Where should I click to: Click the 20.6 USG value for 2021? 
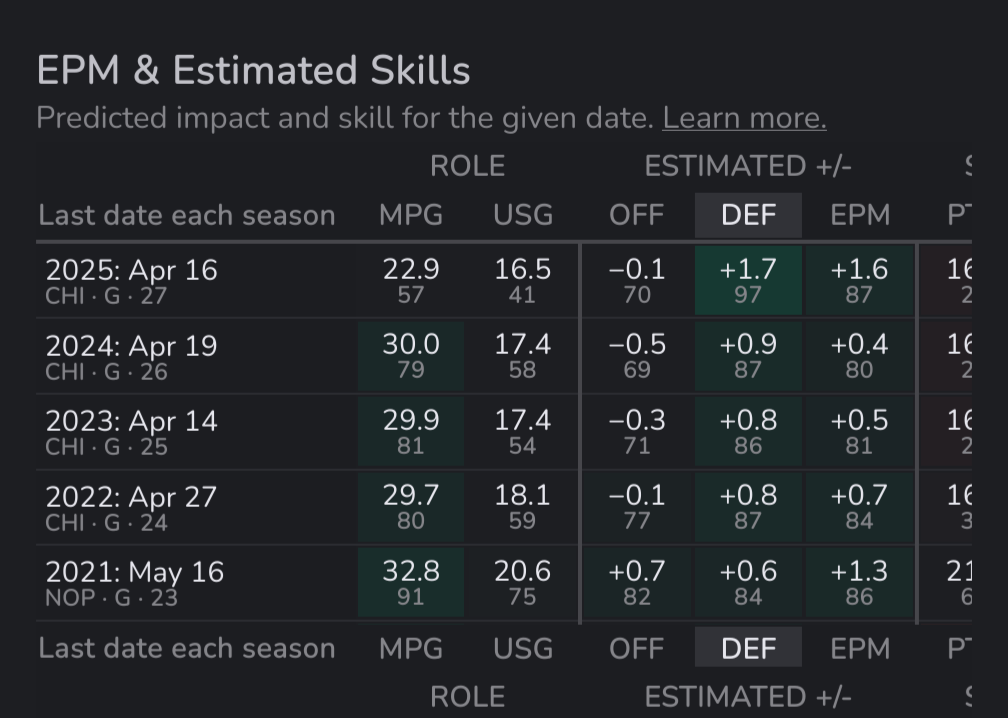[x=522, y=572]
